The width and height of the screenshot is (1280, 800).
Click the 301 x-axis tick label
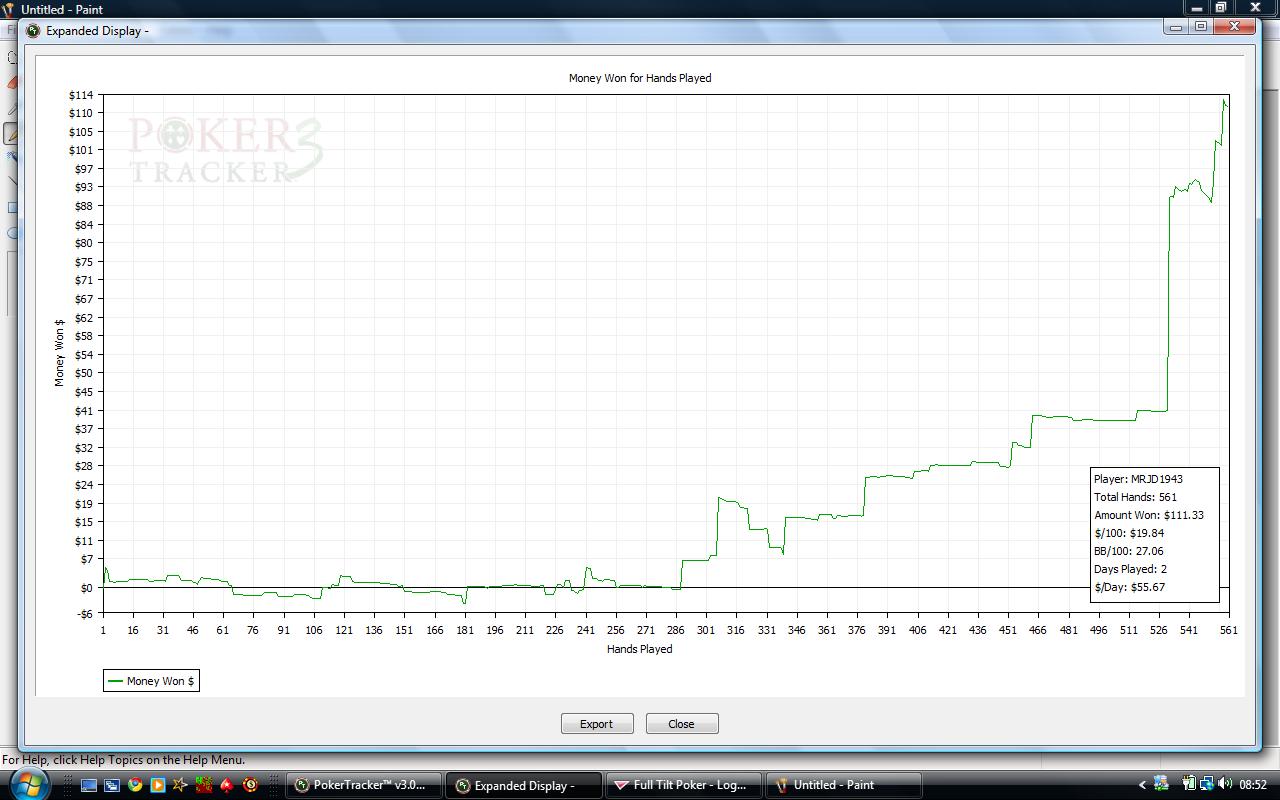coord(706,630)
